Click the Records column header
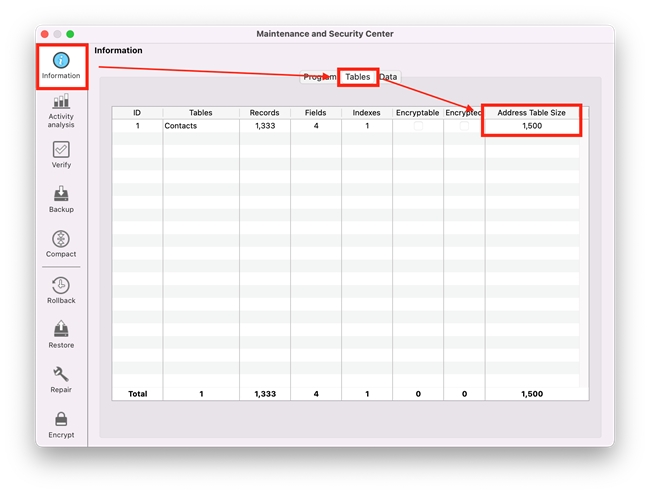The image size is (650, 494). click(264, 113)
